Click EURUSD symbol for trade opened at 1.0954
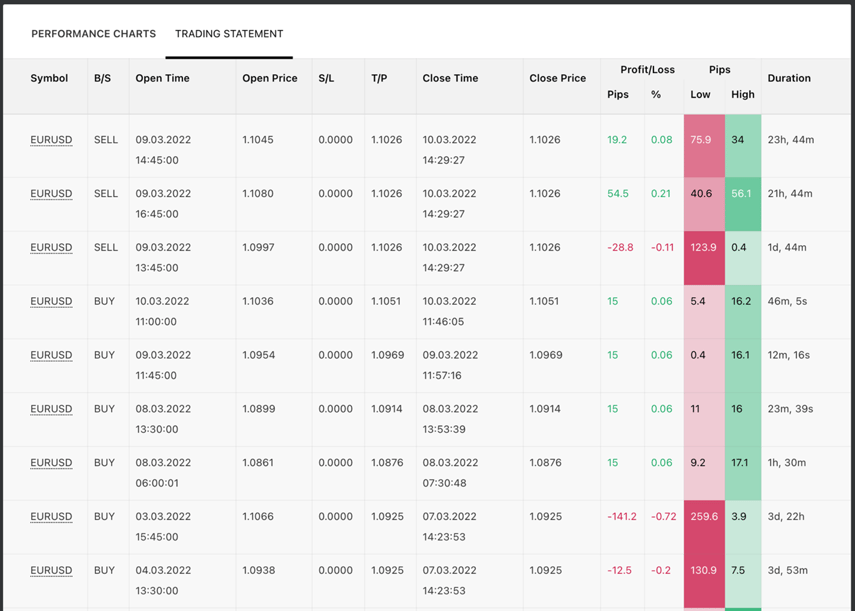The height and width of the screenshot is (611, 855). pos(51,356)
